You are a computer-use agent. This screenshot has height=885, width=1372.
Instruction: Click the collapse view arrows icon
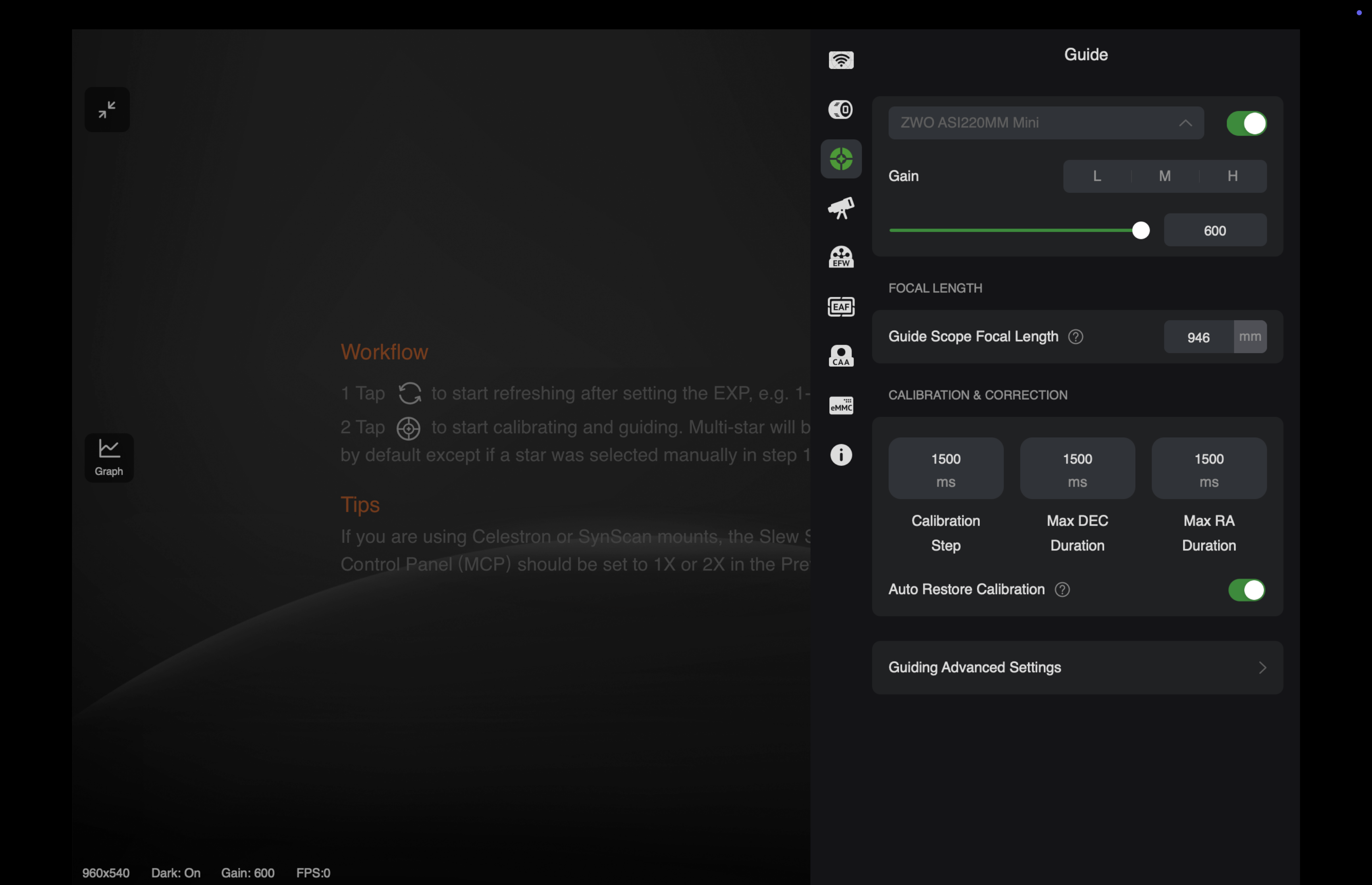[107, 109]
